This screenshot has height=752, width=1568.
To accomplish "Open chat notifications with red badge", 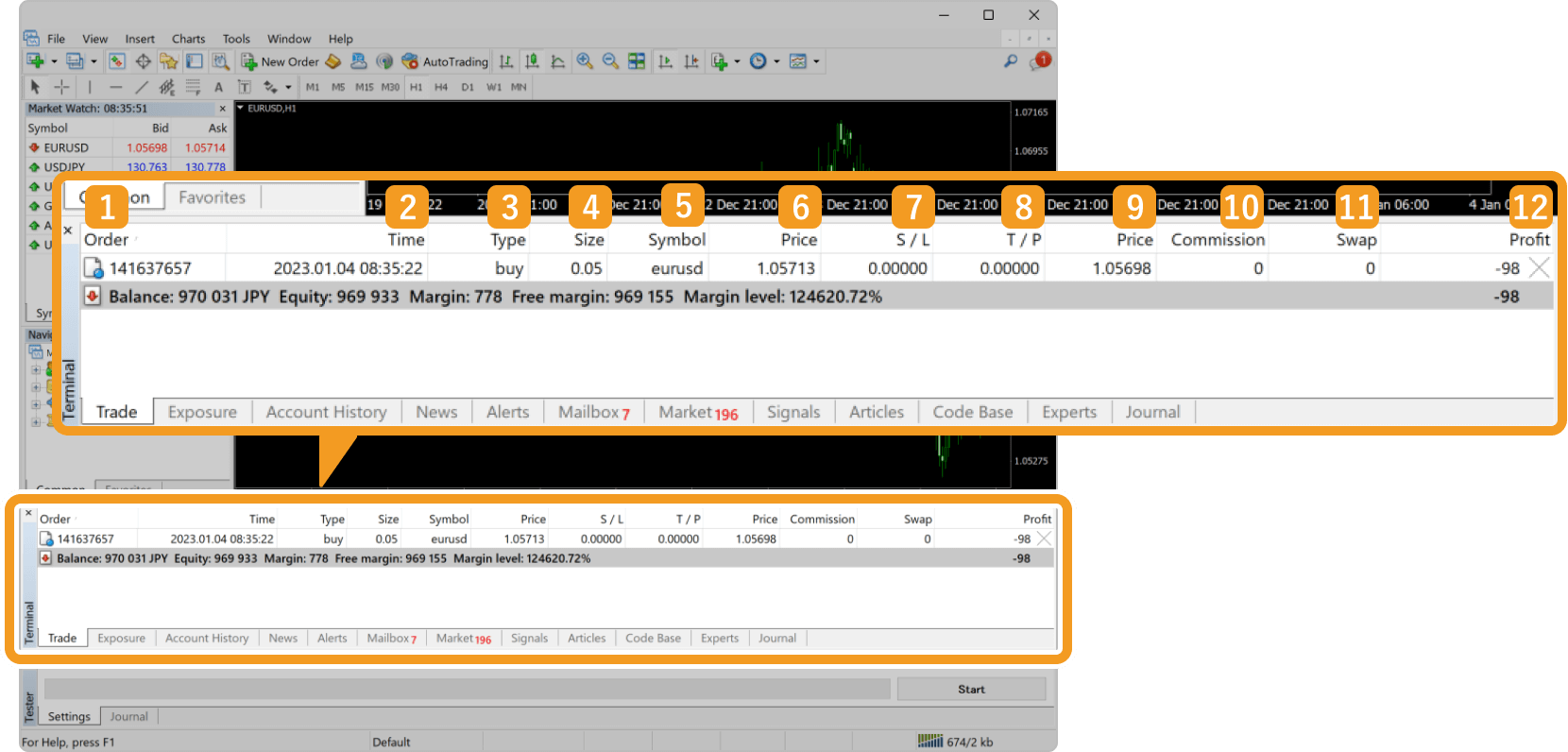I will [x=1040, y=61].
